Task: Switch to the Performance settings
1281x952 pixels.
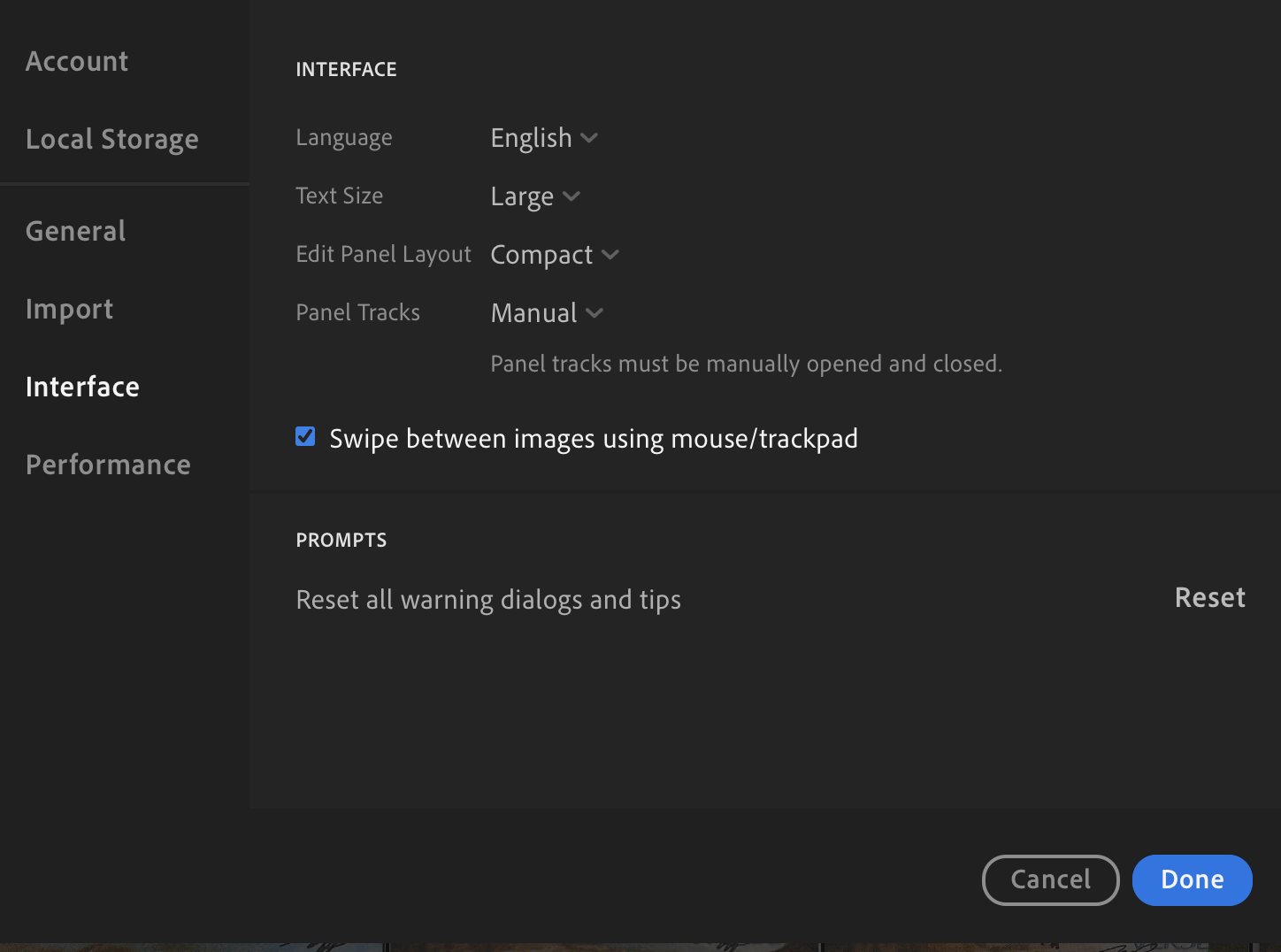Action: (108, 464)
